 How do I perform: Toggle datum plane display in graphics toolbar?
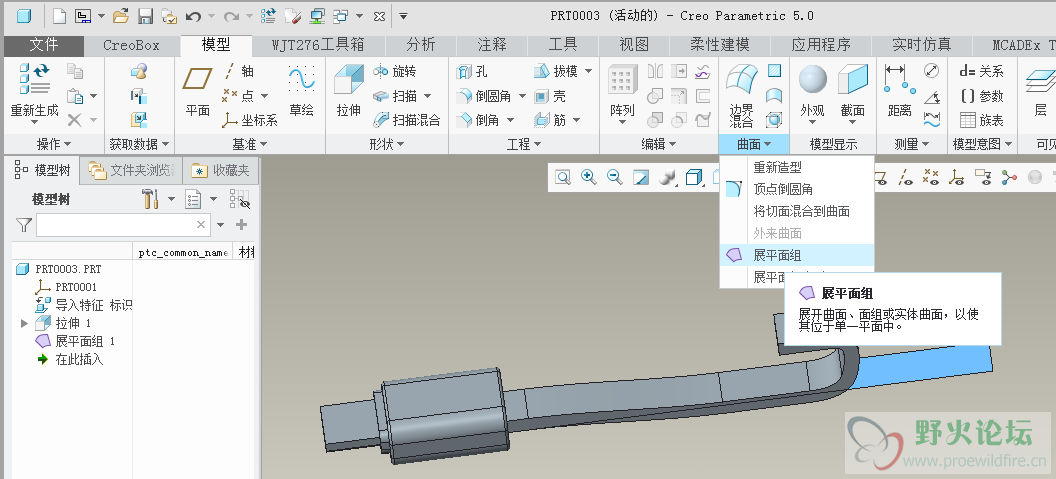[x=882, y=177]
